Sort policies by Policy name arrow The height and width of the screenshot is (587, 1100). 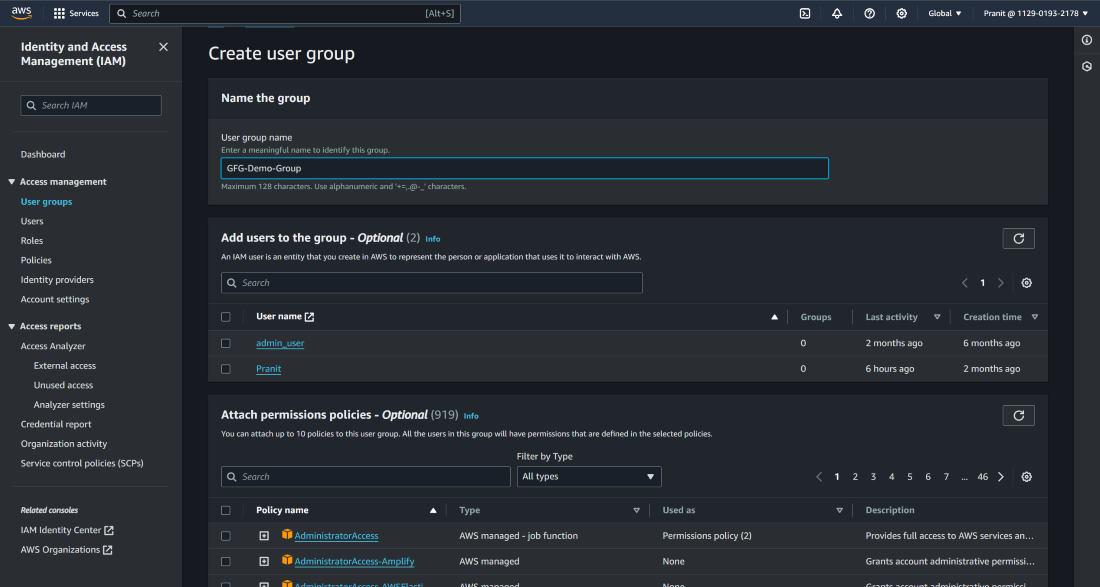[x=433, y=511]
